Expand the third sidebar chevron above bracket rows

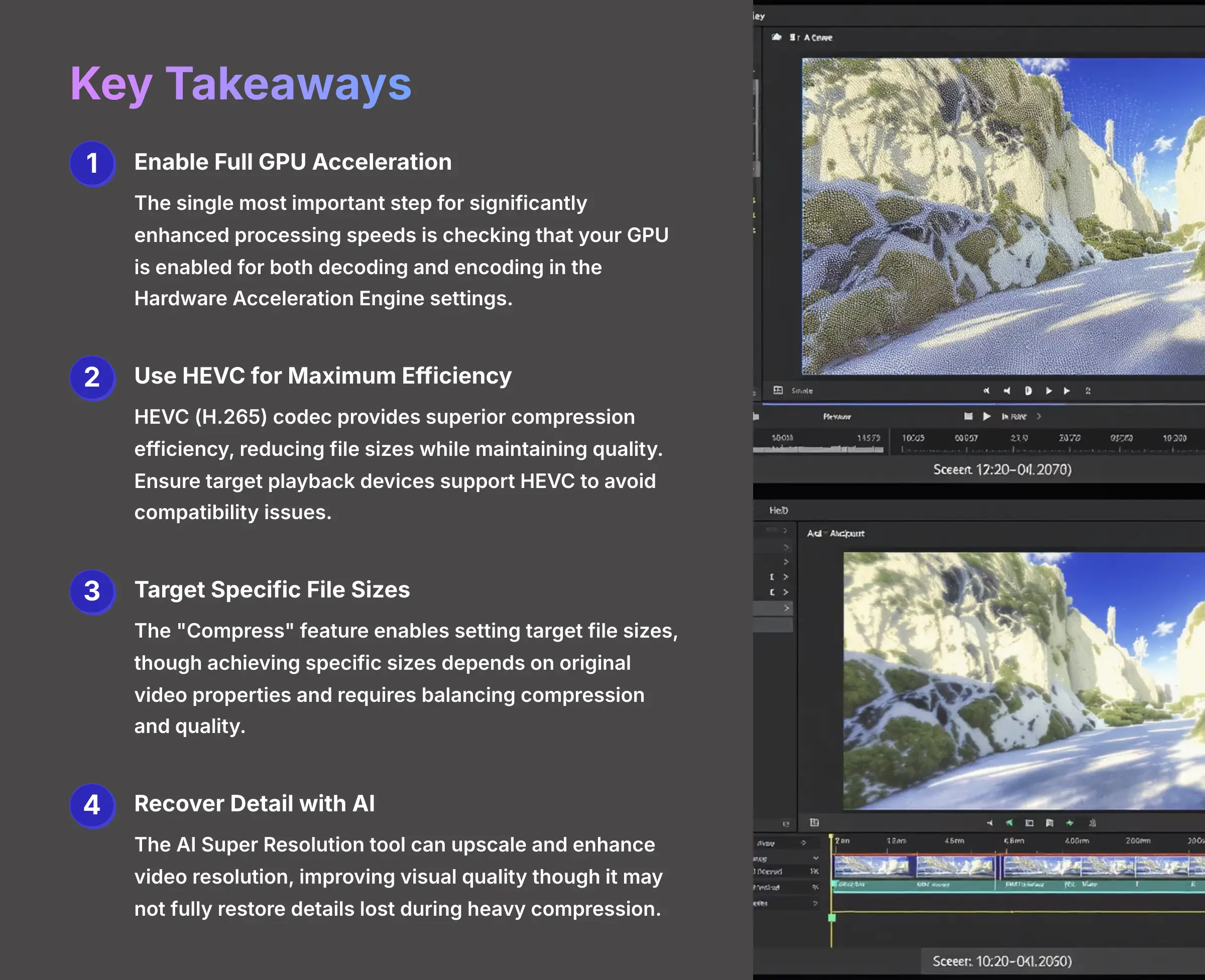tap(786, 562)
